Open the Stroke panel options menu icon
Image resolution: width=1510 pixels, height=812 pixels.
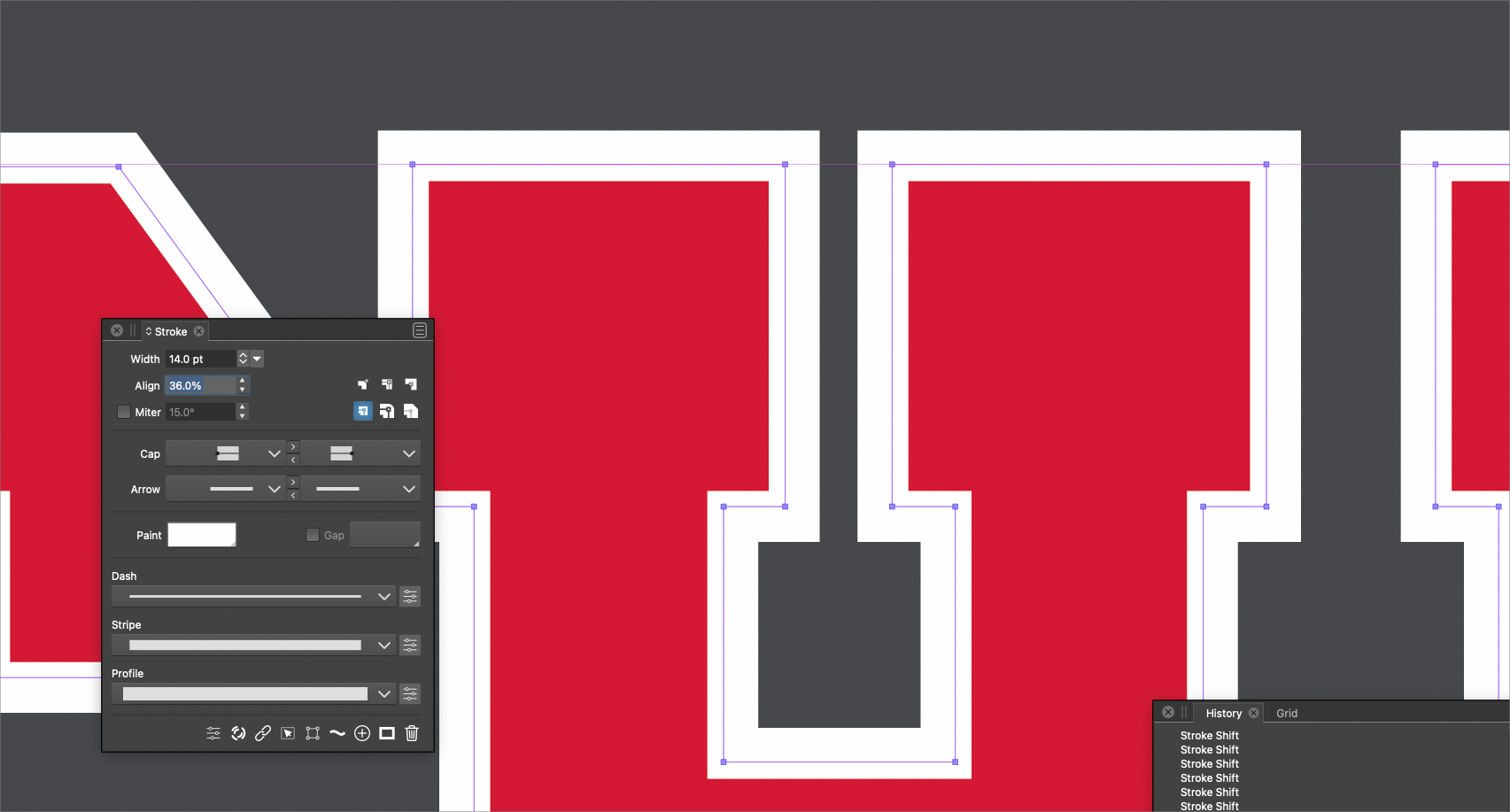(x=420, y=330)
